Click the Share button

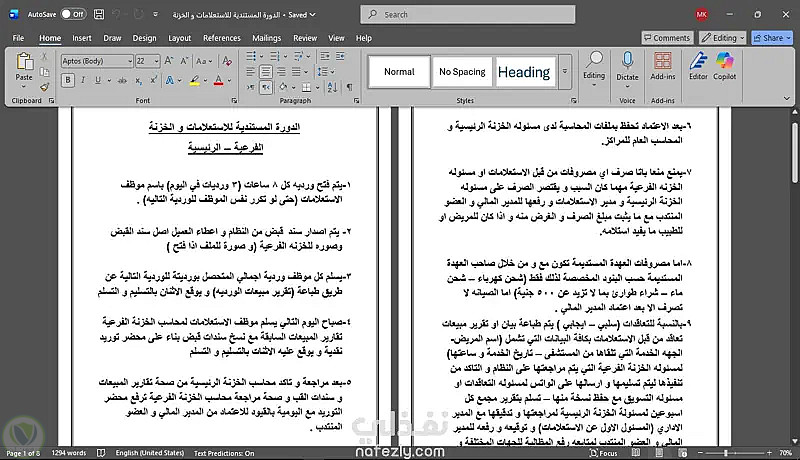click(x=772, y=38)
